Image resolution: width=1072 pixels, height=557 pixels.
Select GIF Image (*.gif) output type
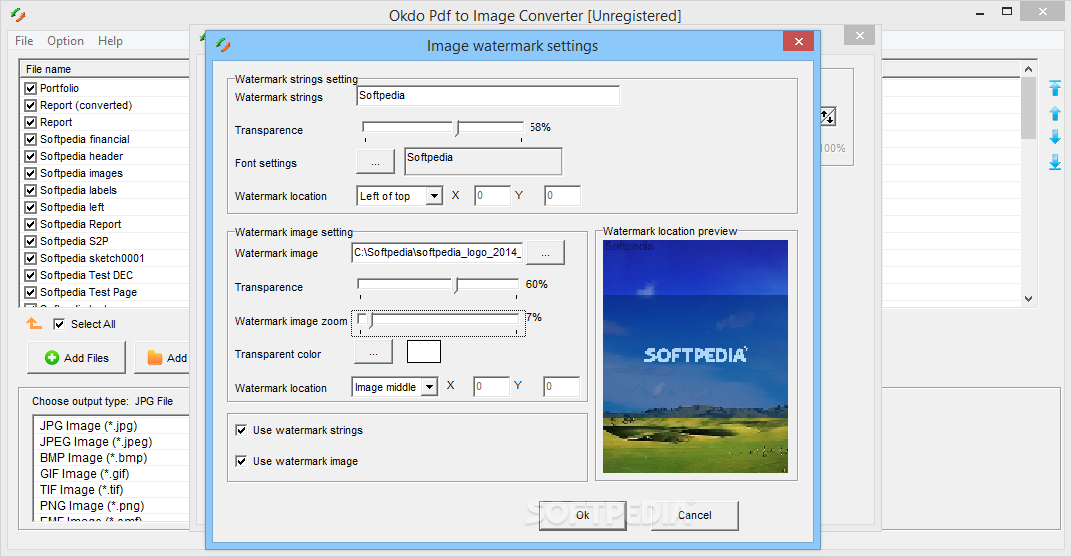84,474
